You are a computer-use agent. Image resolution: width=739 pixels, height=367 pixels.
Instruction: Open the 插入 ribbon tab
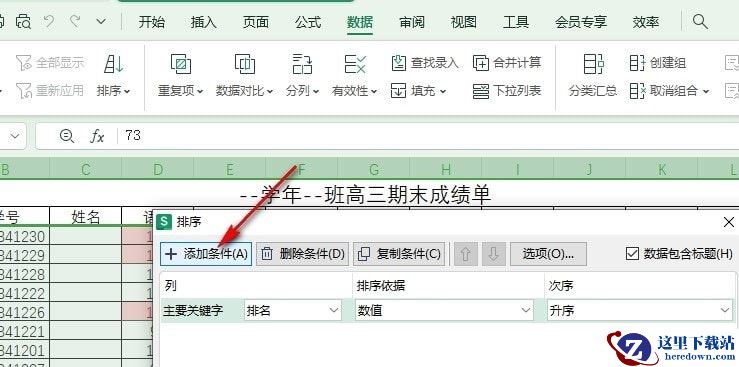tap(204, 22)
